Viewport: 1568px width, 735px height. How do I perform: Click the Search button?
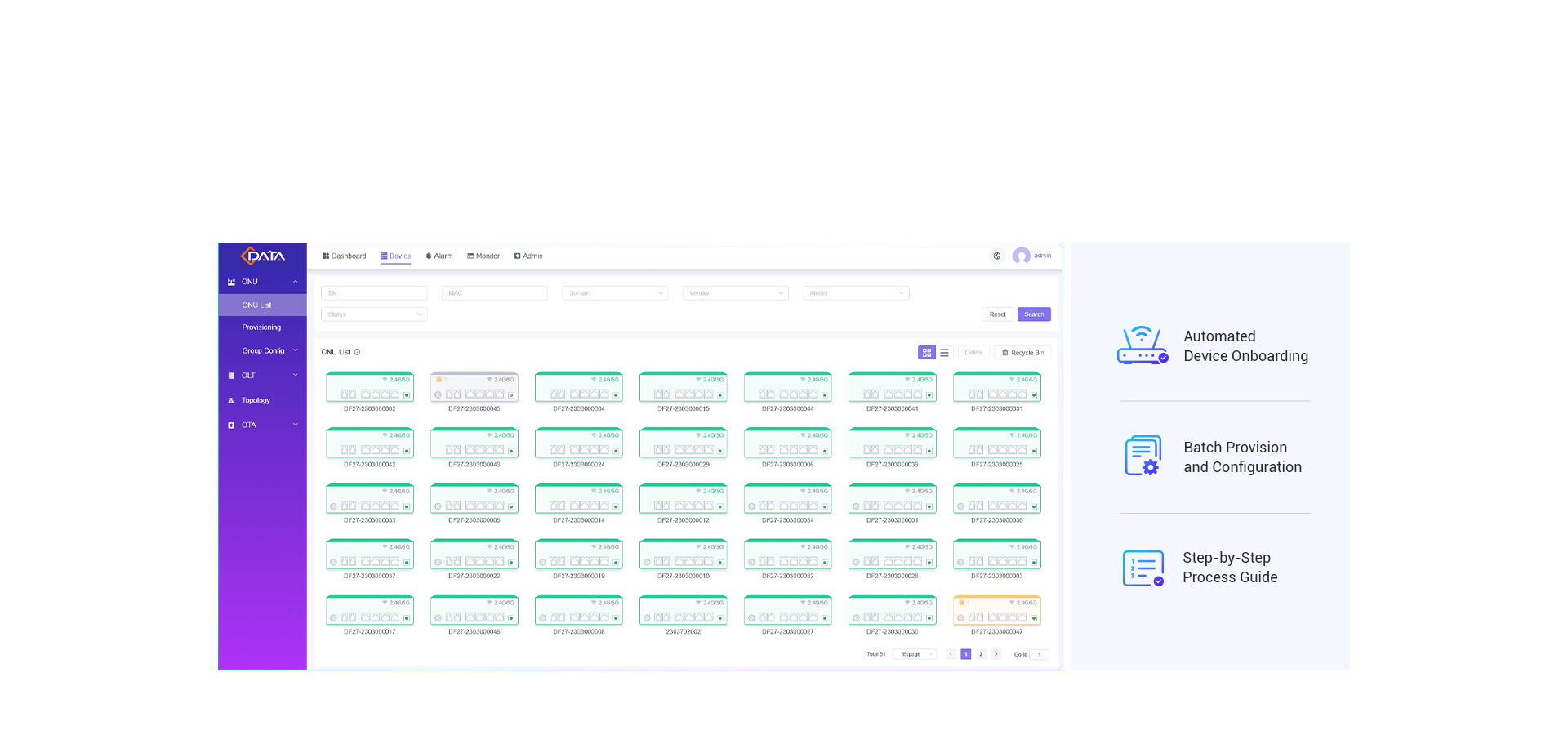point(1034,314)
